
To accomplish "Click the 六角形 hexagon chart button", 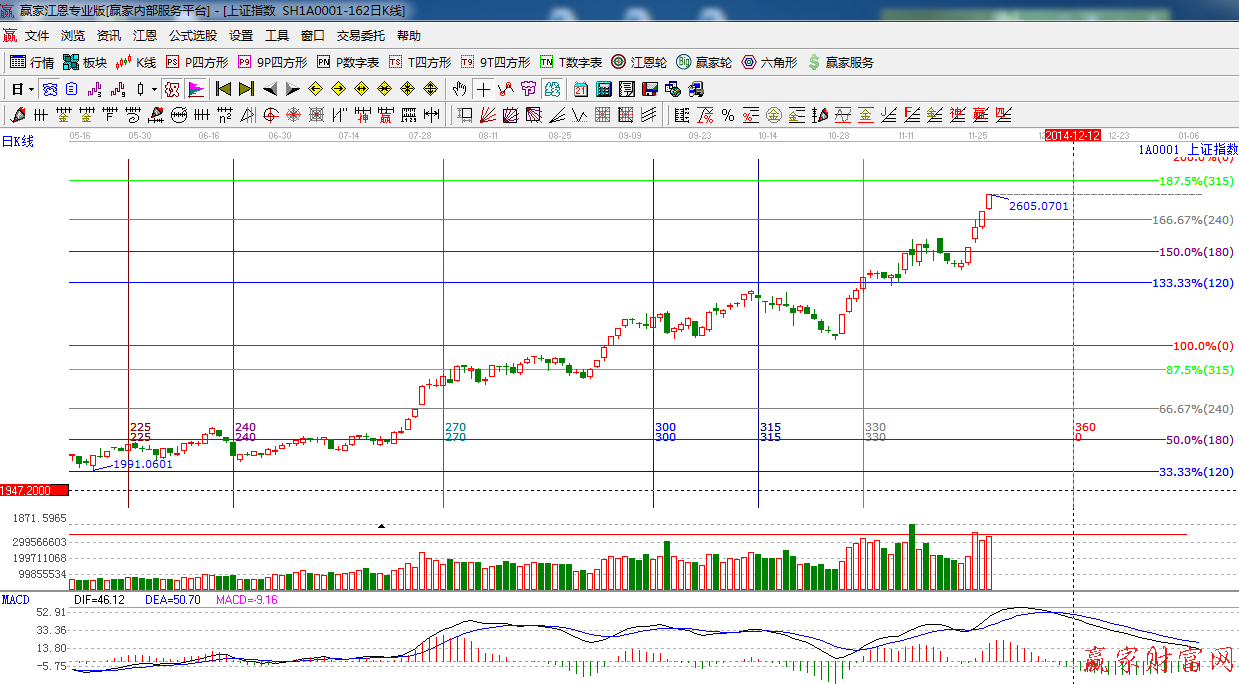I will tap(768, 62).
